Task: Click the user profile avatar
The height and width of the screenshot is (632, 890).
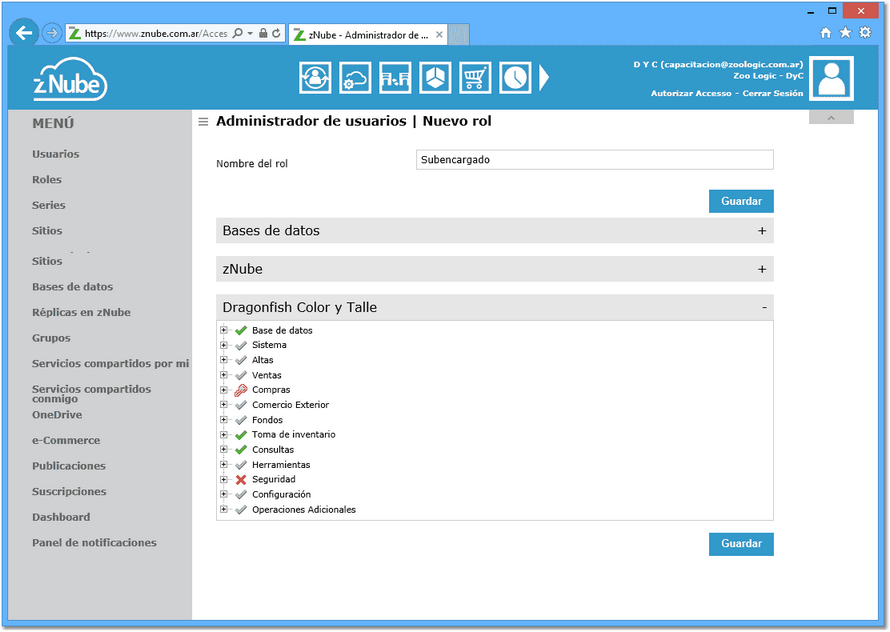Action: pyautogui.click(x=832, y=78)
